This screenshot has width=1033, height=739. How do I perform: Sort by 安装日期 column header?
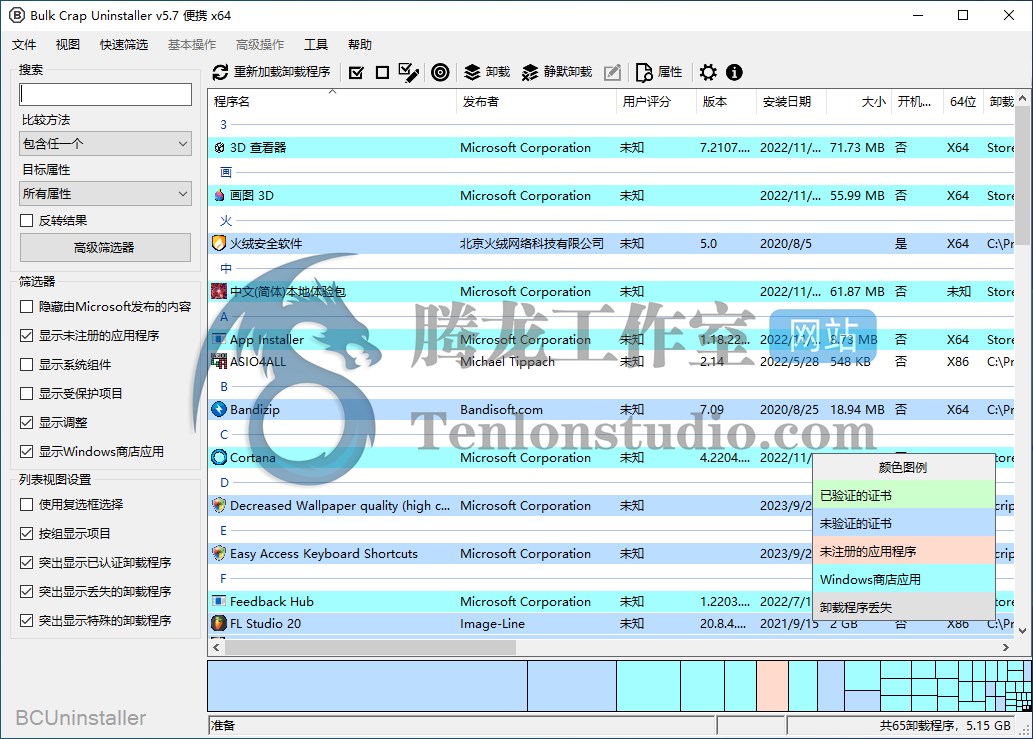[x=791, y=101]
